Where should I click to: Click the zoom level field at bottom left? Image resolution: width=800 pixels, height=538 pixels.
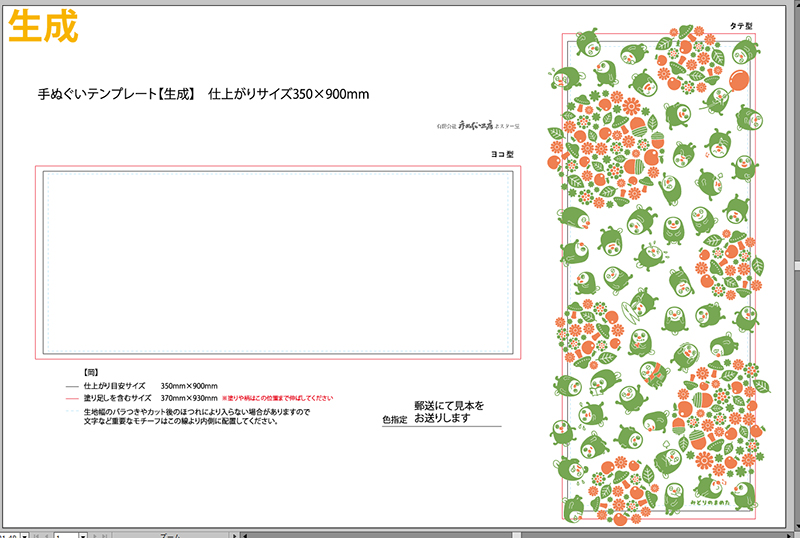[x=8, y=534]
